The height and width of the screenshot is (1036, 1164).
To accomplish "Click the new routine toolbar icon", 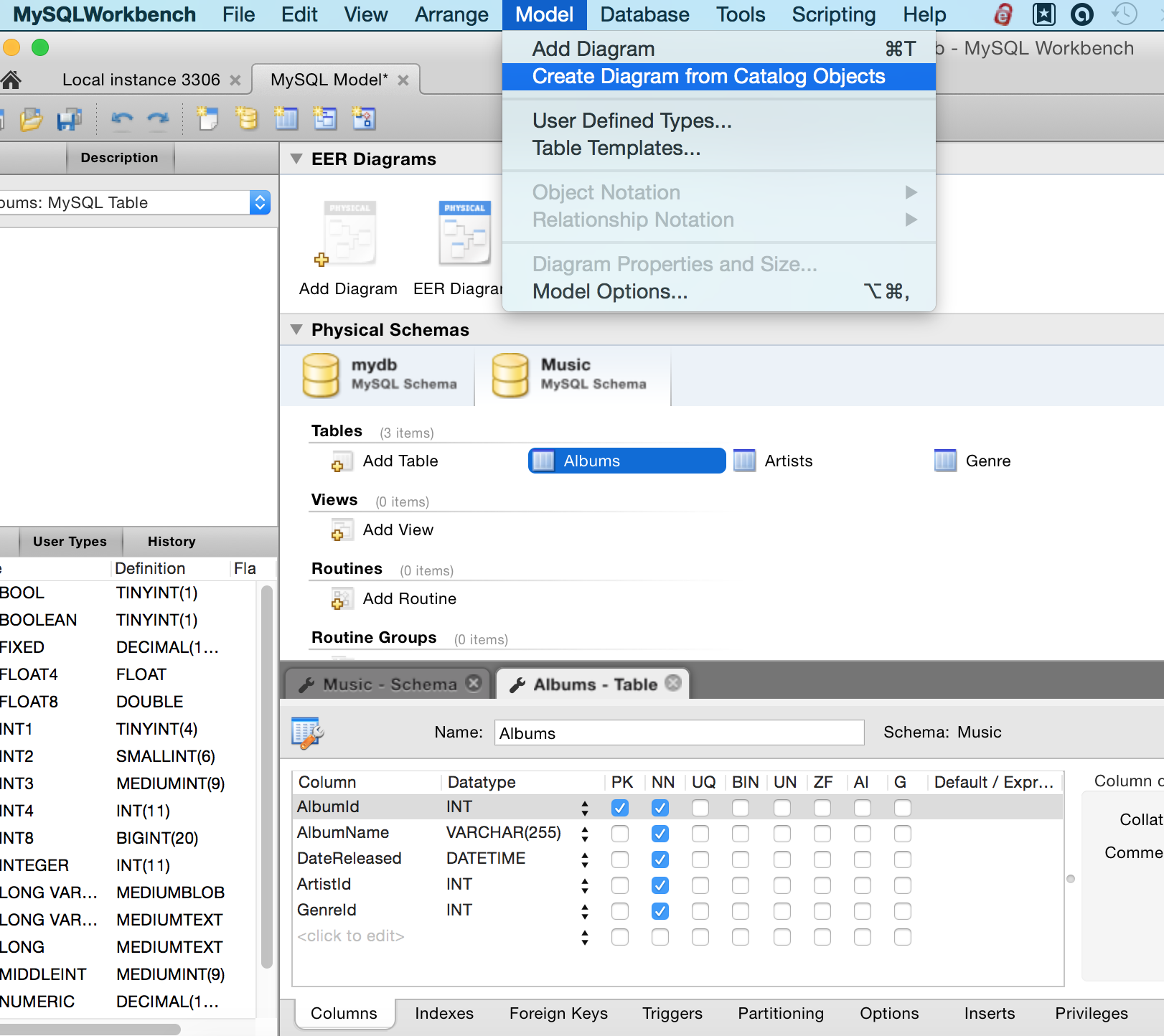I will click(363, 118).
